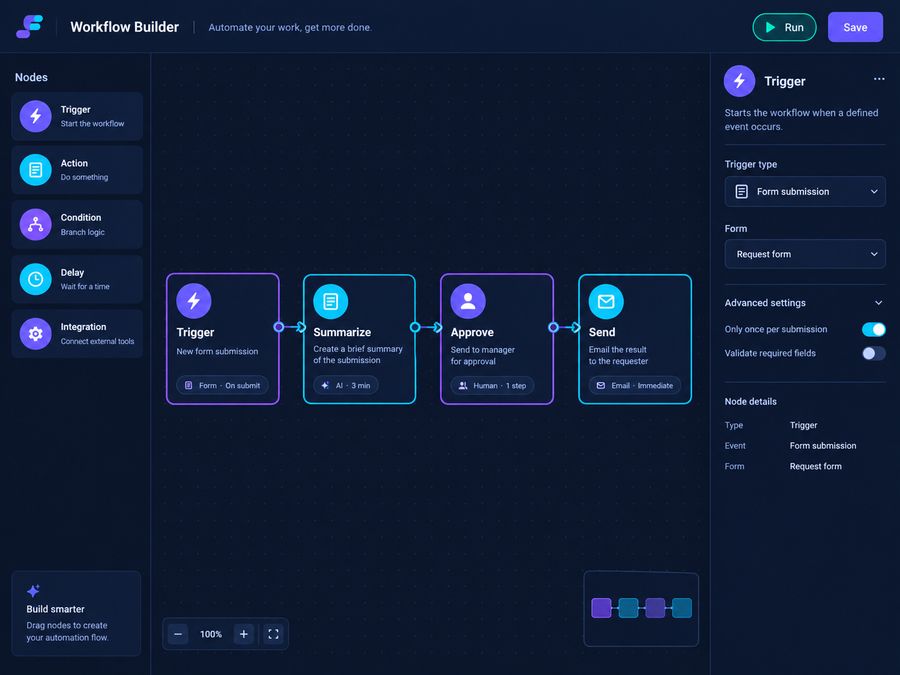This screenshot has height=675, width=900.
Task: Click the person icon on Approve canvas node
Action: coord(468,301)
